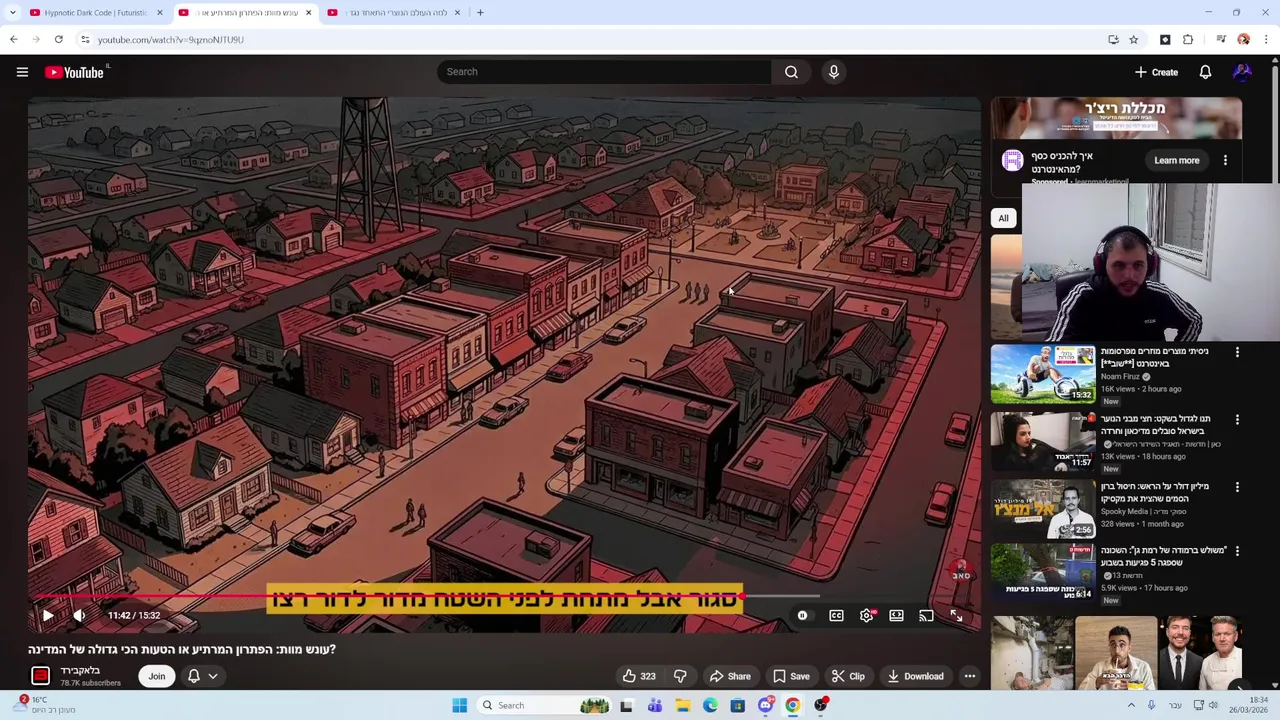Show hidden system tray icons
Viewport: 1280px width, 720px height.
click(x=1131, y=706)
